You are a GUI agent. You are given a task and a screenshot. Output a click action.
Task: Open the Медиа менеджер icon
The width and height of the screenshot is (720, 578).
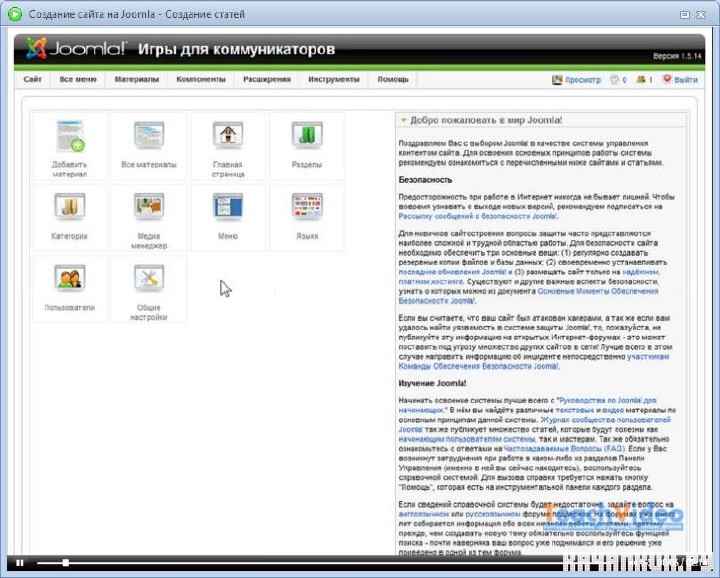pyautogui.click(x=149, y=218)
